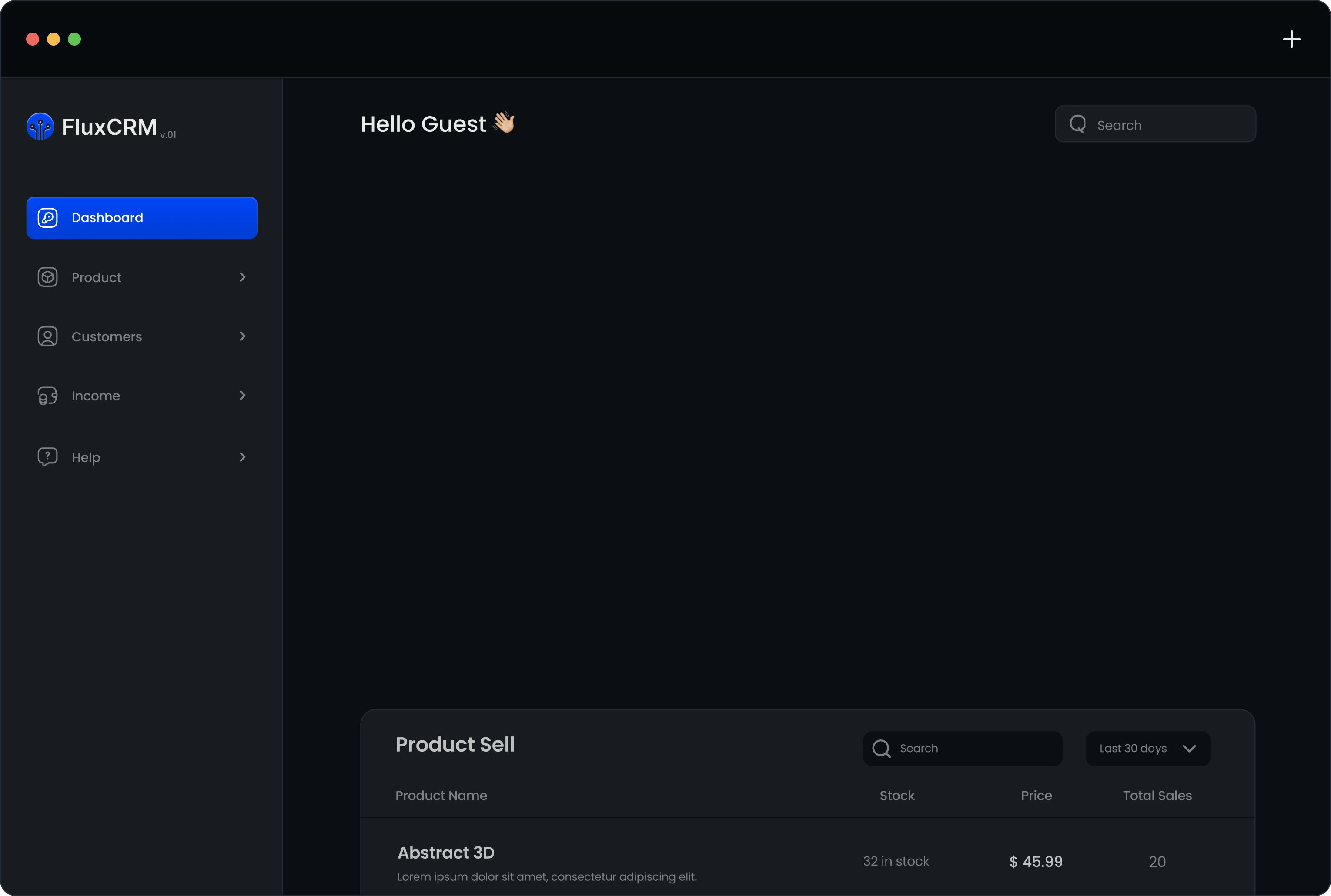The image size is (1331, 896).
Task: Open the Last 30 days dropdown
Action: [1147, 749]
